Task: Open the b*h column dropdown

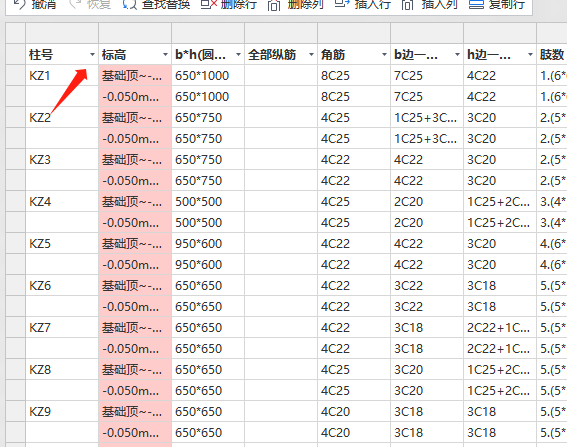Action: pos(238,55)
